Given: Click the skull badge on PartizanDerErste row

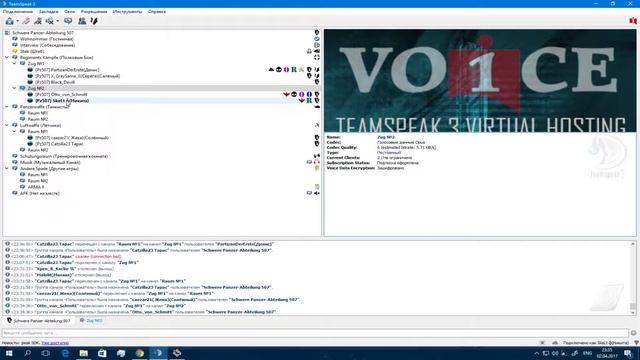Looking at the screenshot, I should tap(279, 70).
